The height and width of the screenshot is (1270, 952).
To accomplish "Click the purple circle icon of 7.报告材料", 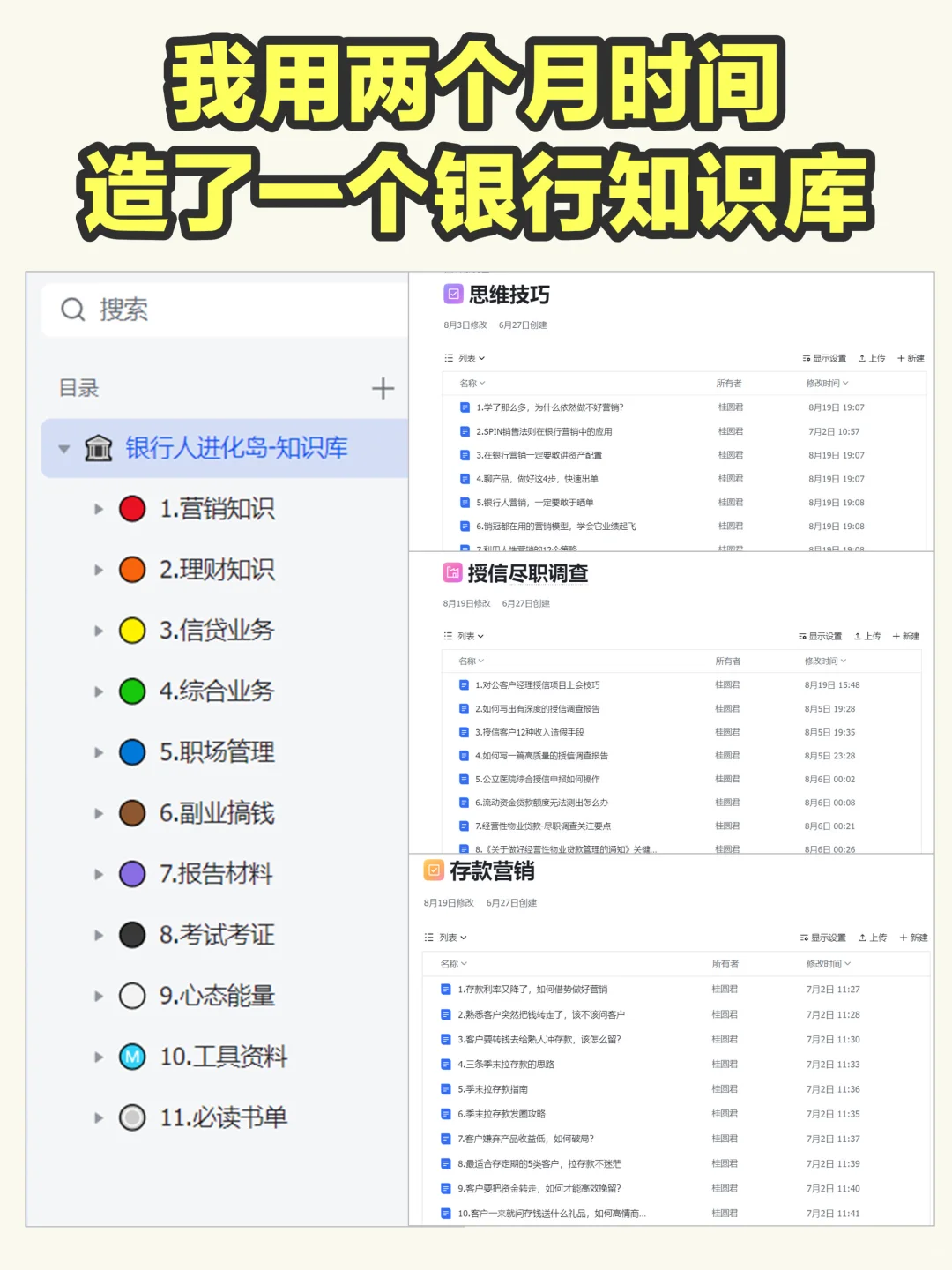I will pyautogui.click(x=132, y=874).
